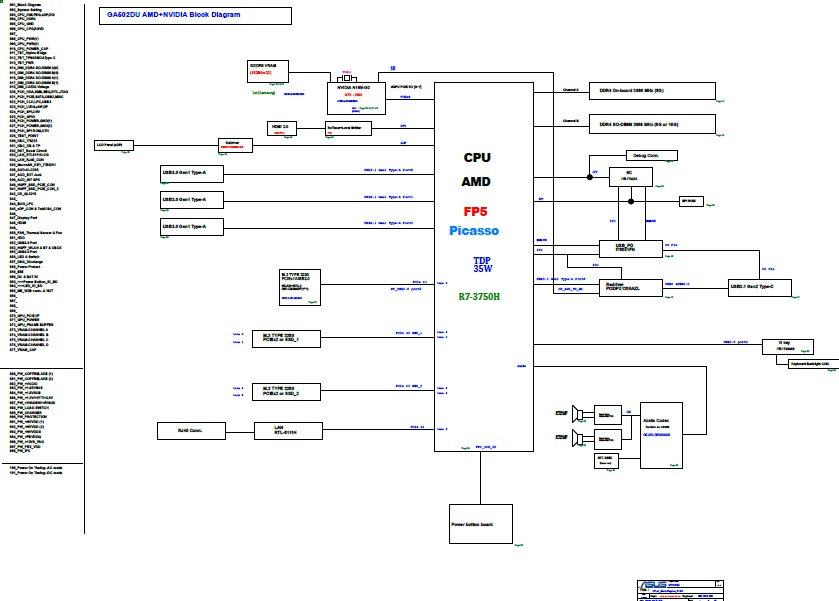Screen dimensions: 839x601
Task: Click the upper speaker symbol
Action: (x=577, y=414)
